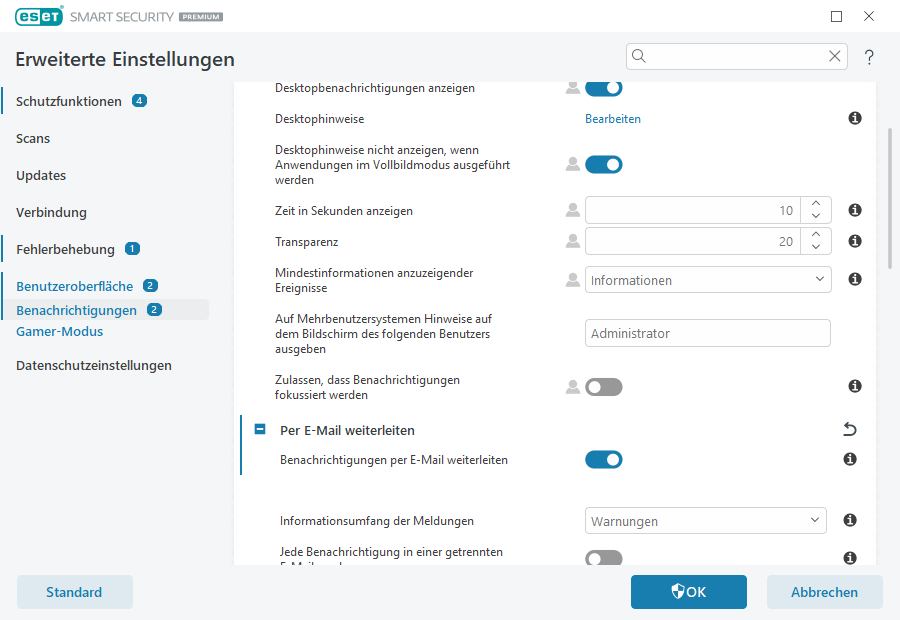Enable Zulassen, dass Benachrichtigungen fokussiert werden
Screen dimensions: 900x620
tap(604, 386)
